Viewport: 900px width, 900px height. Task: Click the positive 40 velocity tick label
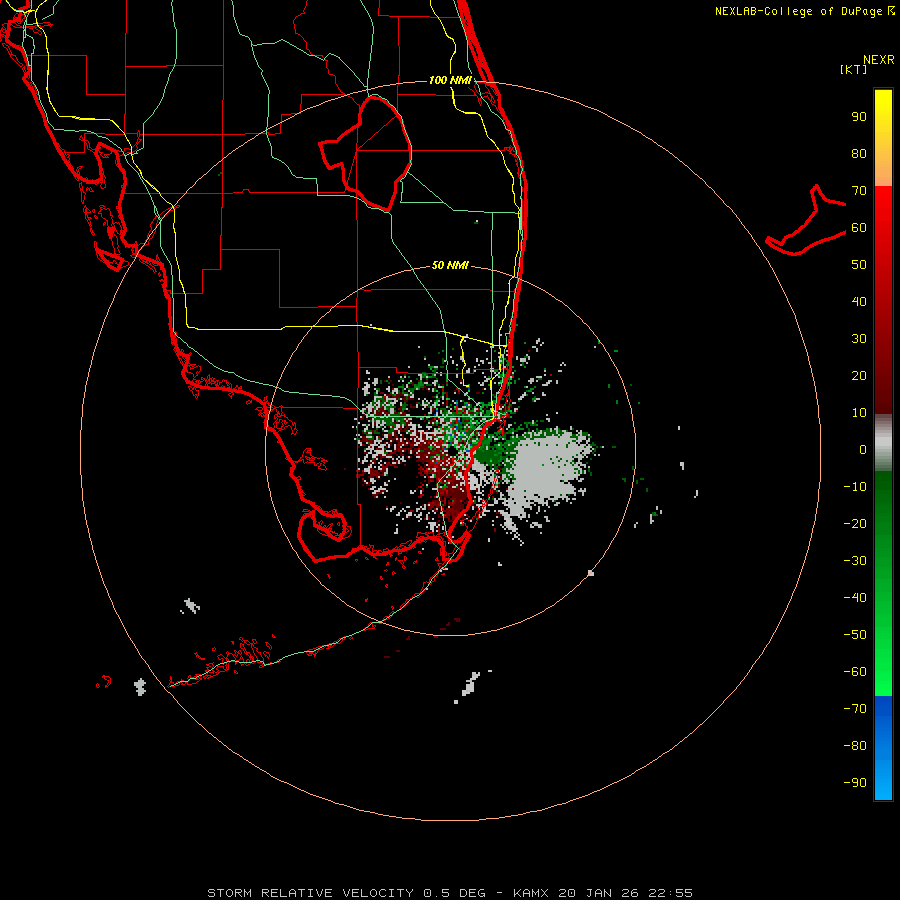[859, 302]
